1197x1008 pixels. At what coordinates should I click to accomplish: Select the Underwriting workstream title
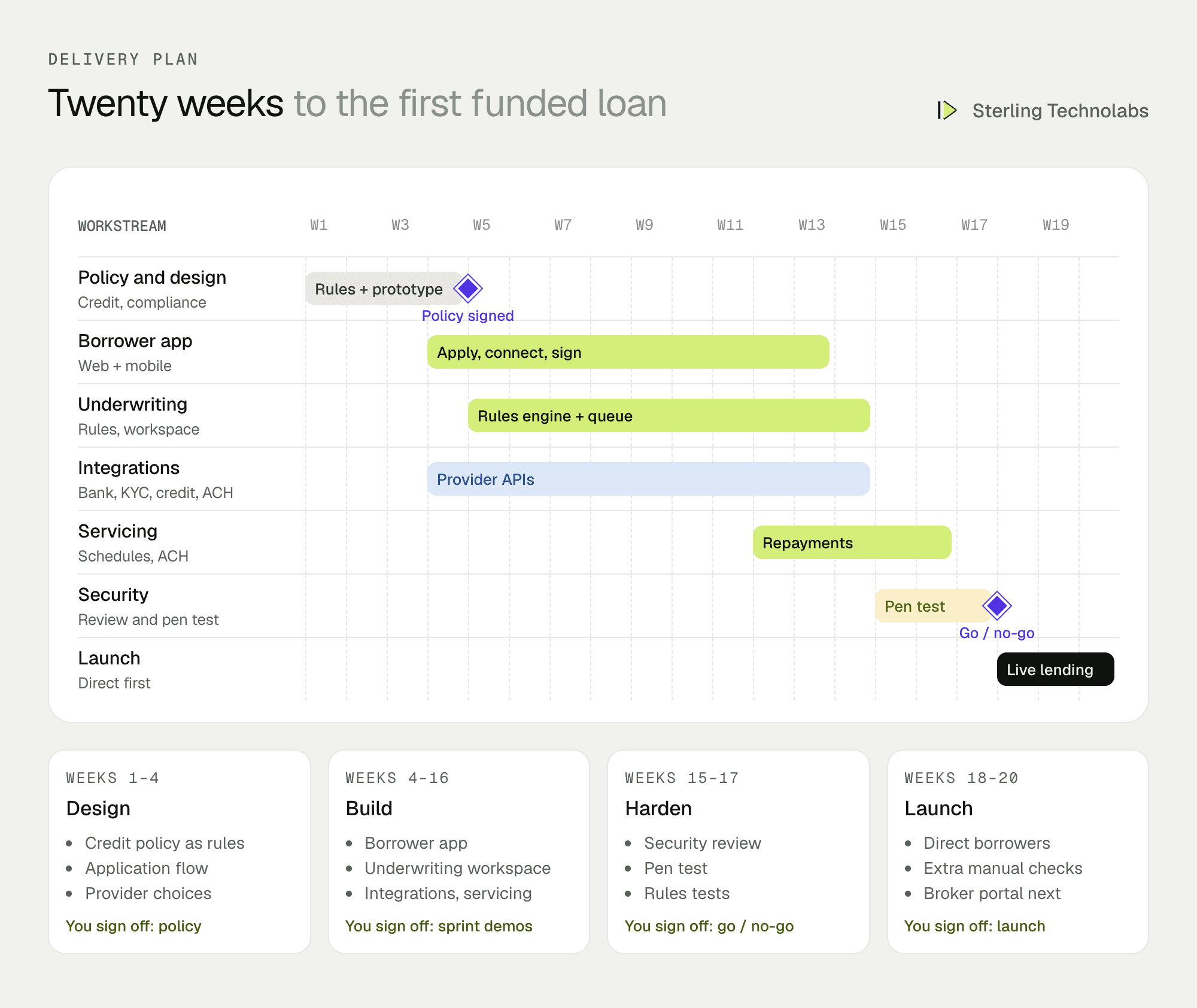tap(133, 405)
